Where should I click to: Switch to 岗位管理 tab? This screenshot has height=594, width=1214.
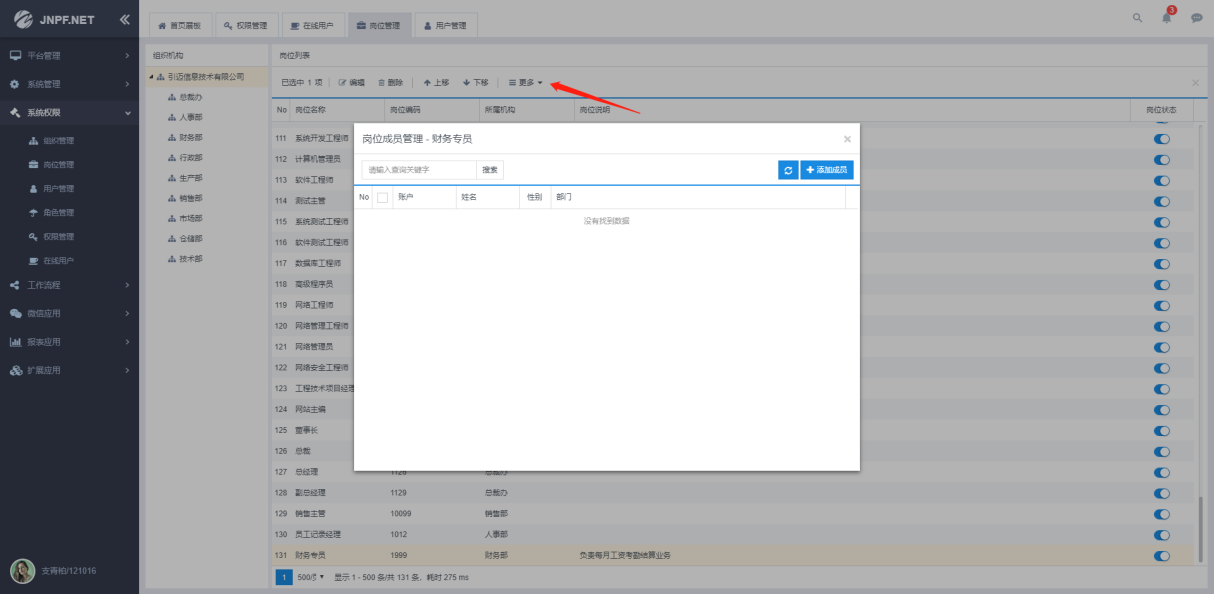click(378, 25)
